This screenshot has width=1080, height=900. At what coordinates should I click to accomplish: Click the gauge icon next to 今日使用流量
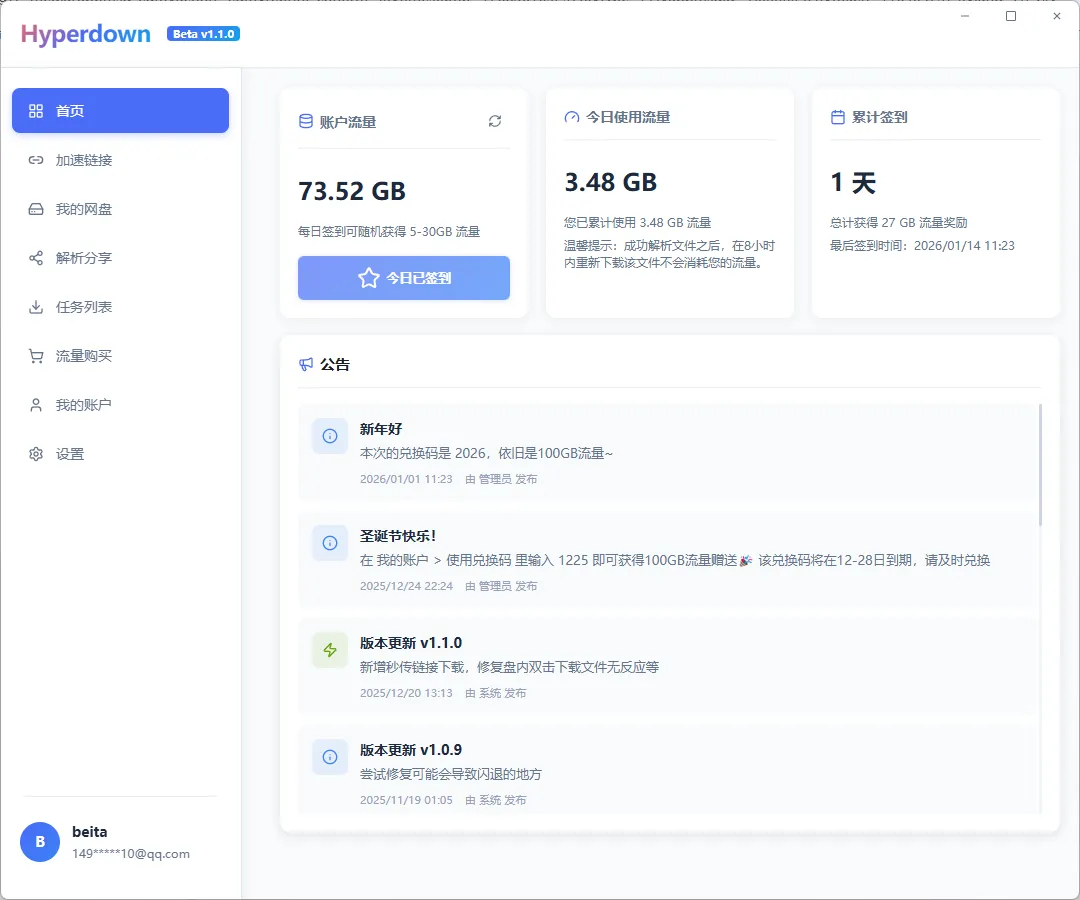(x=572, y=117)
